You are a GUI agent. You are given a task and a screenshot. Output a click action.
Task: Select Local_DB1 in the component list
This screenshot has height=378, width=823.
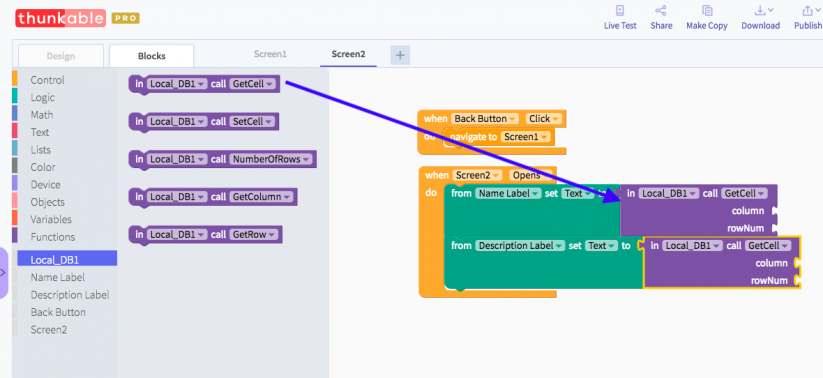coord(67,258)
